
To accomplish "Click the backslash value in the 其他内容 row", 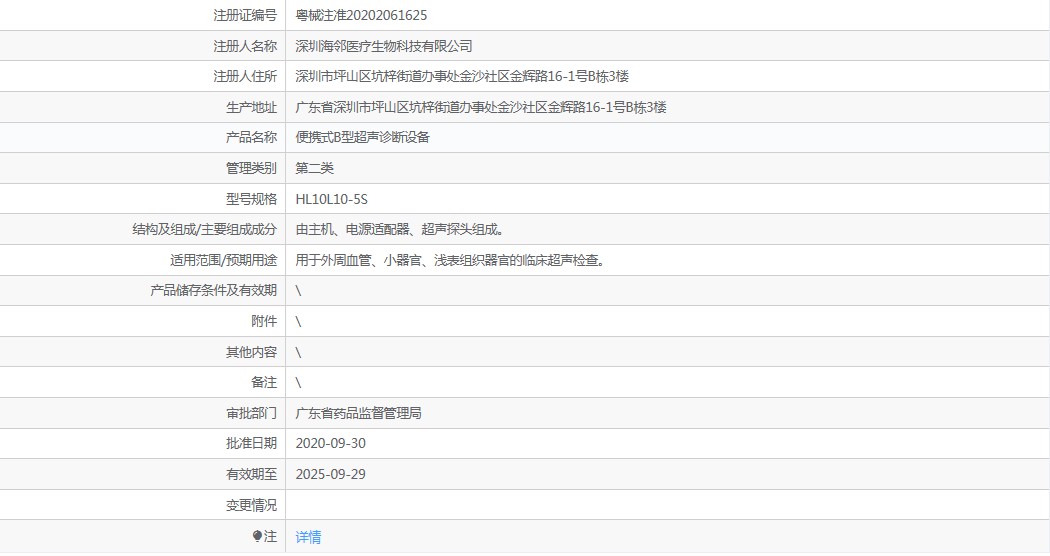I will pyautogui.click(x=298, y=352).
